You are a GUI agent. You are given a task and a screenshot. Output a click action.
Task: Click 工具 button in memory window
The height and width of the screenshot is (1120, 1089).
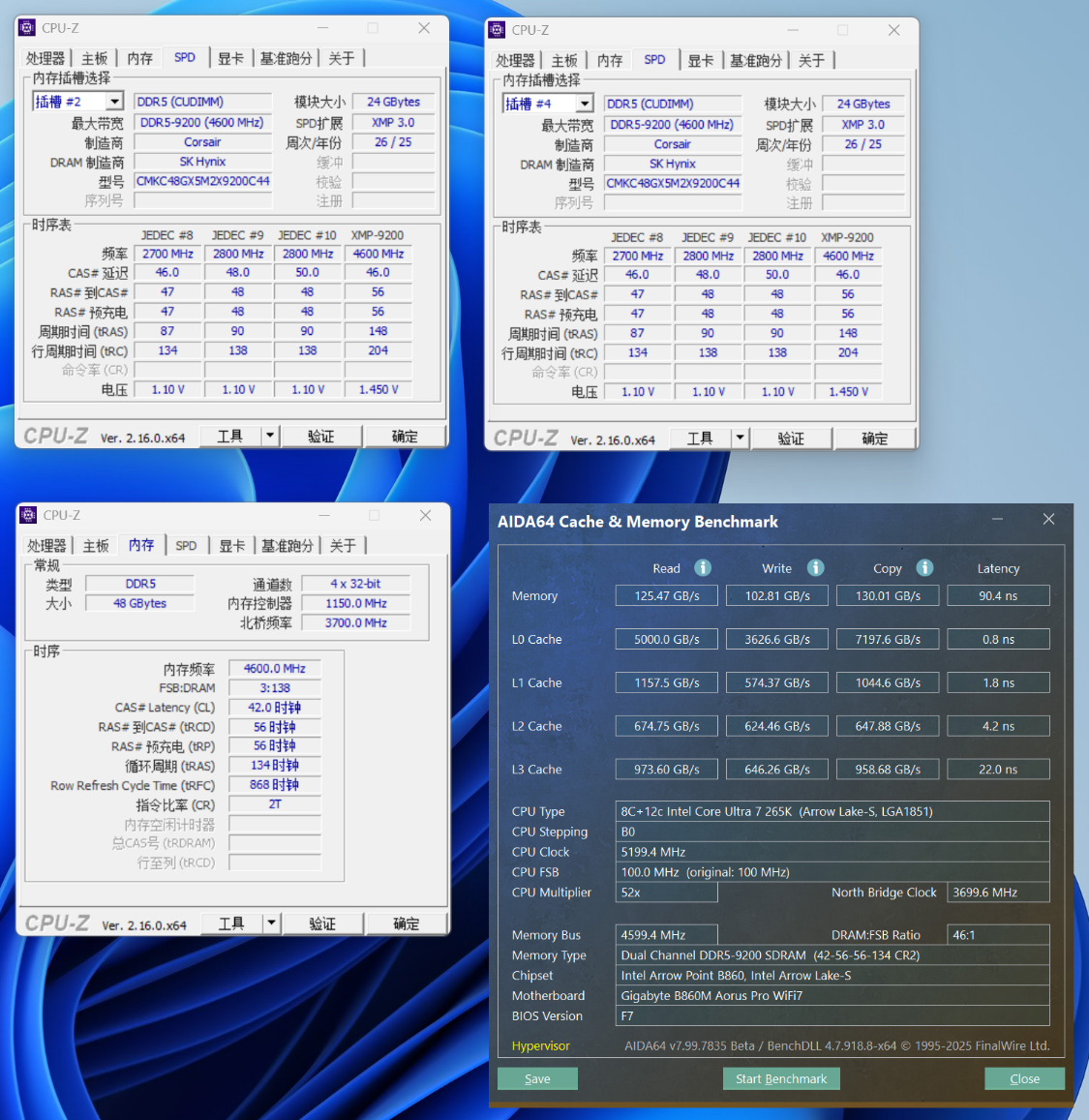pos(231,923)
